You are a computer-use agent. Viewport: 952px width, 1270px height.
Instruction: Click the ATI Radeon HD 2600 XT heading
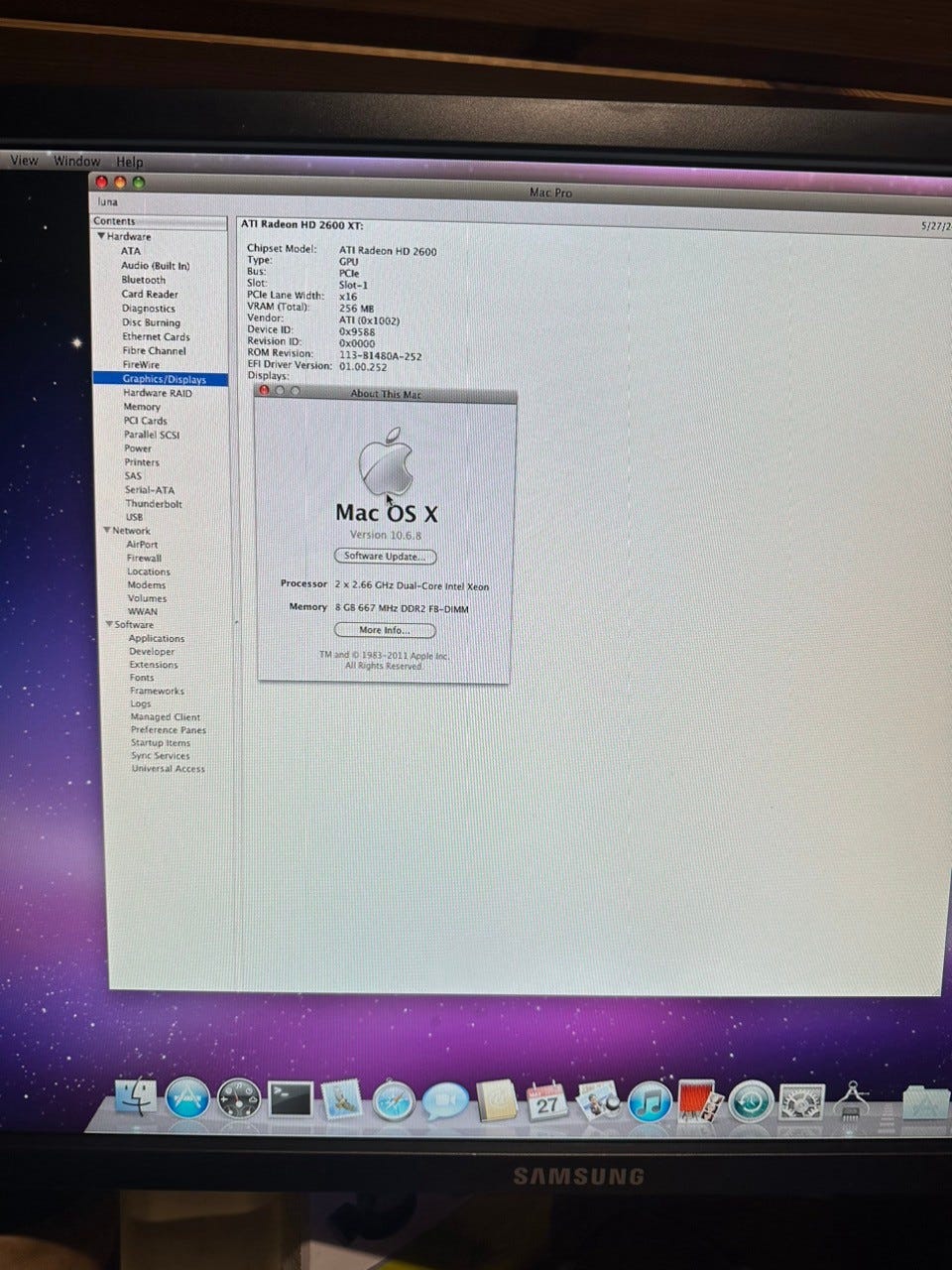click(x=303, y=226)
